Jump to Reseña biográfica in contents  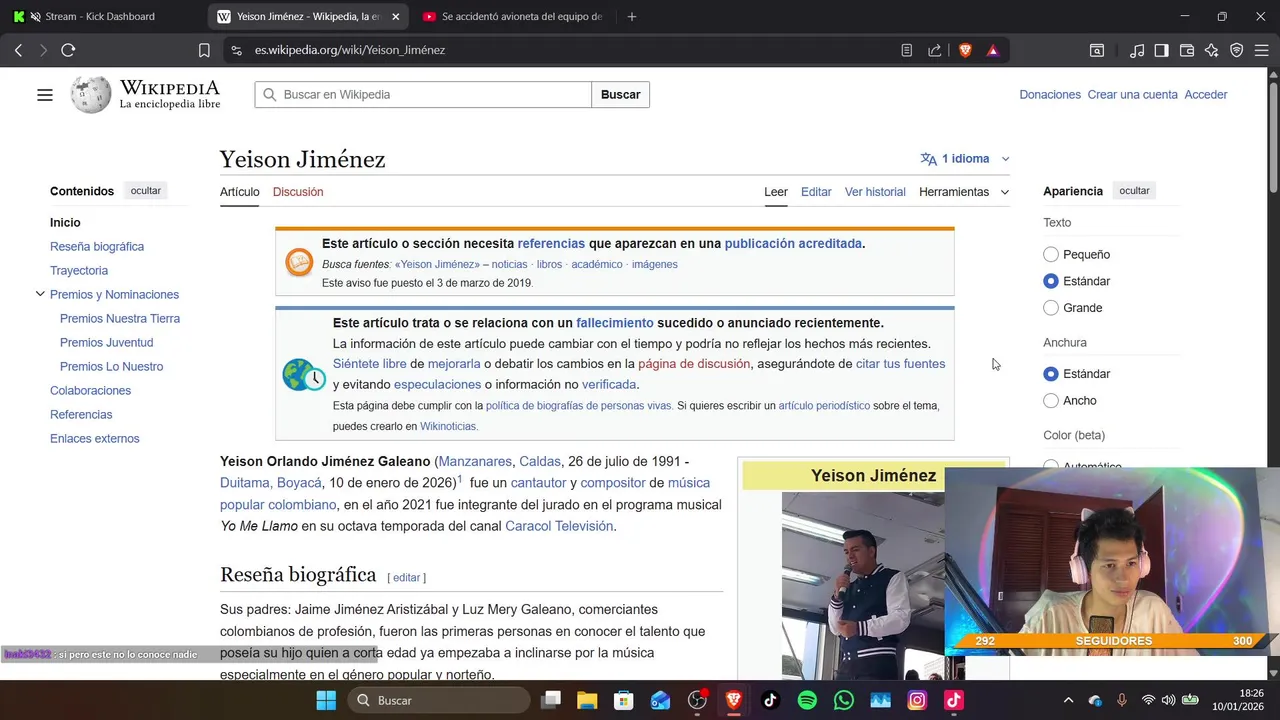[97, 247]
